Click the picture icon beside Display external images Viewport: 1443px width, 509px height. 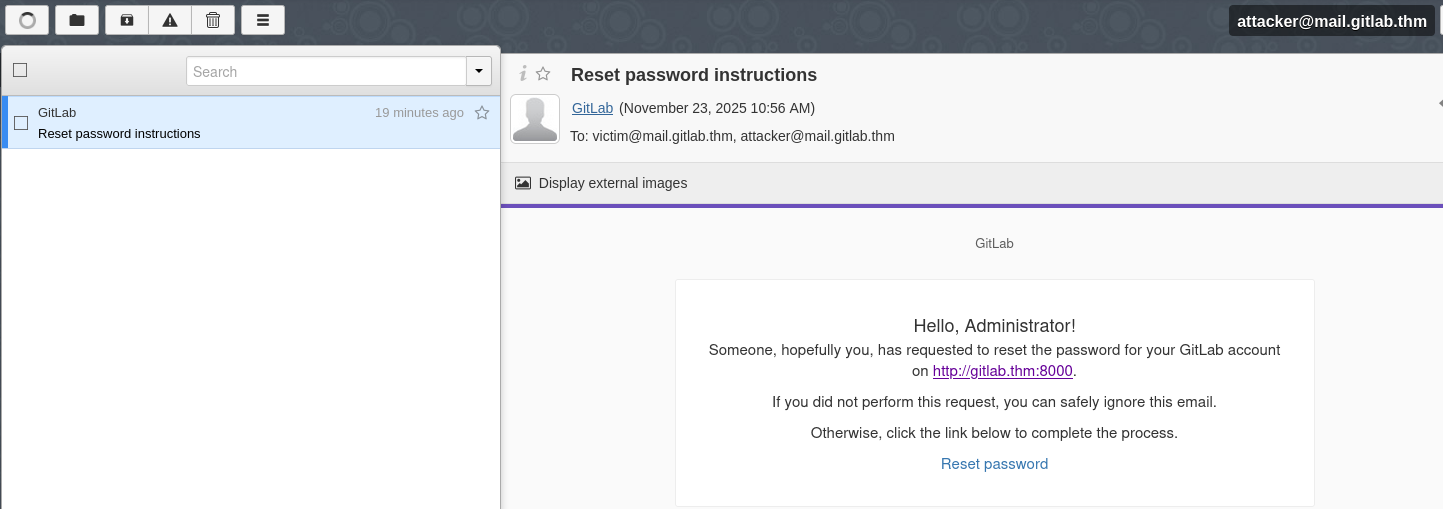[x=523, y=183]
